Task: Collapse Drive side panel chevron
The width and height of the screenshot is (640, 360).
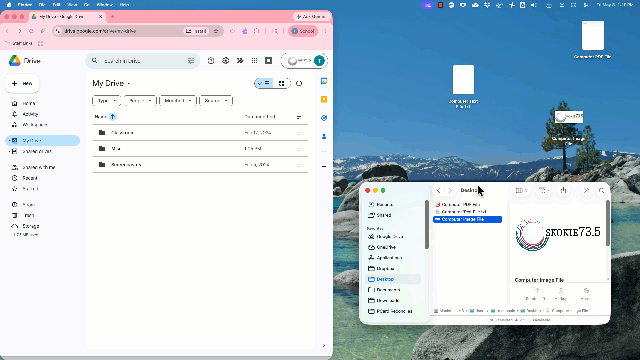Action: click(x=324, y=346)
